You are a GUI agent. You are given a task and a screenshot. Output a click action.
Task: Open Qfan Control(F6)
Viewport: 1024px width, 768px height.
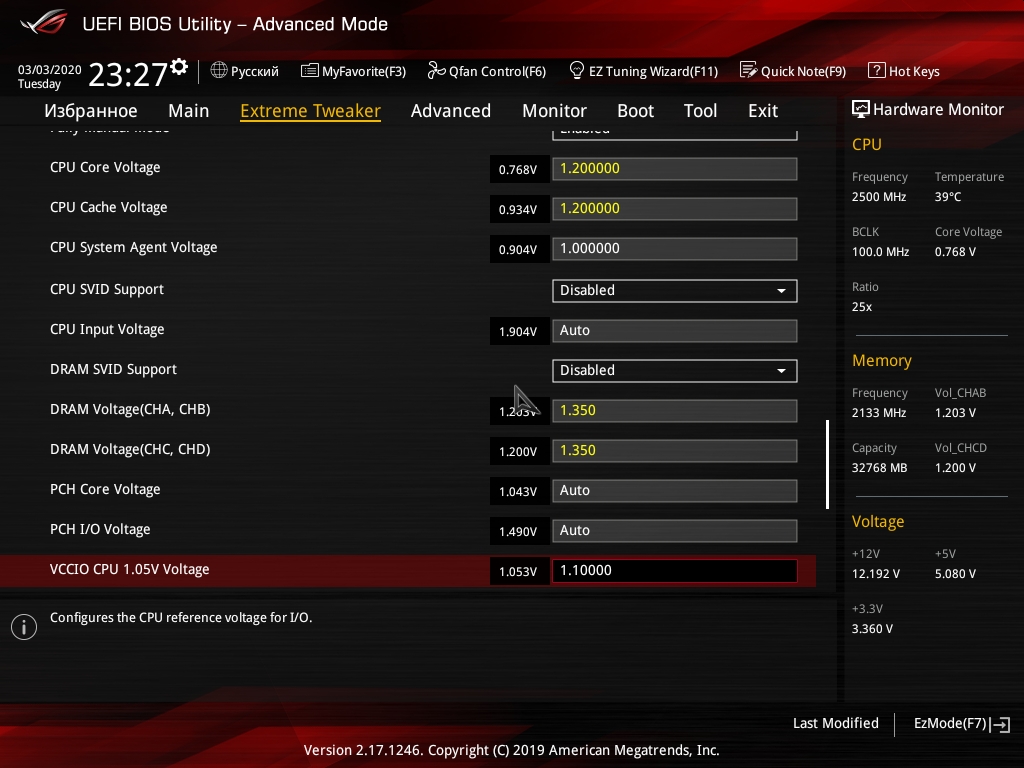click(x=498, y=71)
